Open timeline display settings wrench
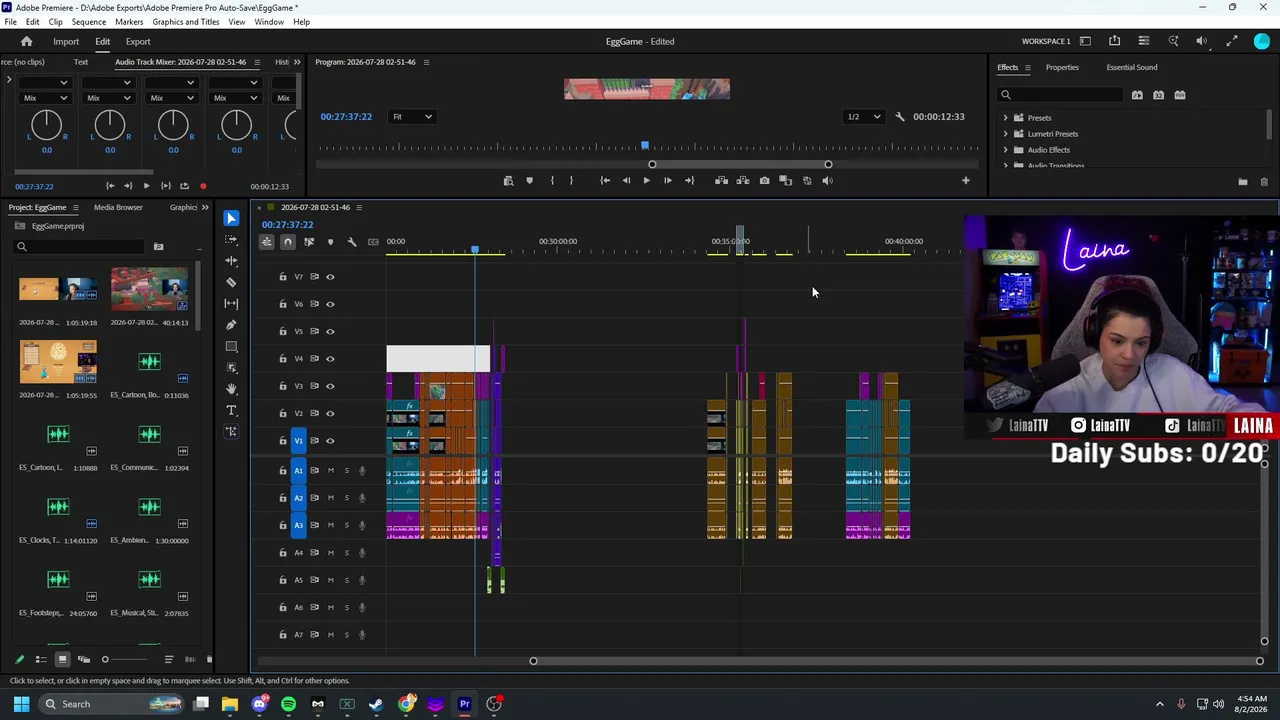The image size is (1280, 720). tap(352, 241)
